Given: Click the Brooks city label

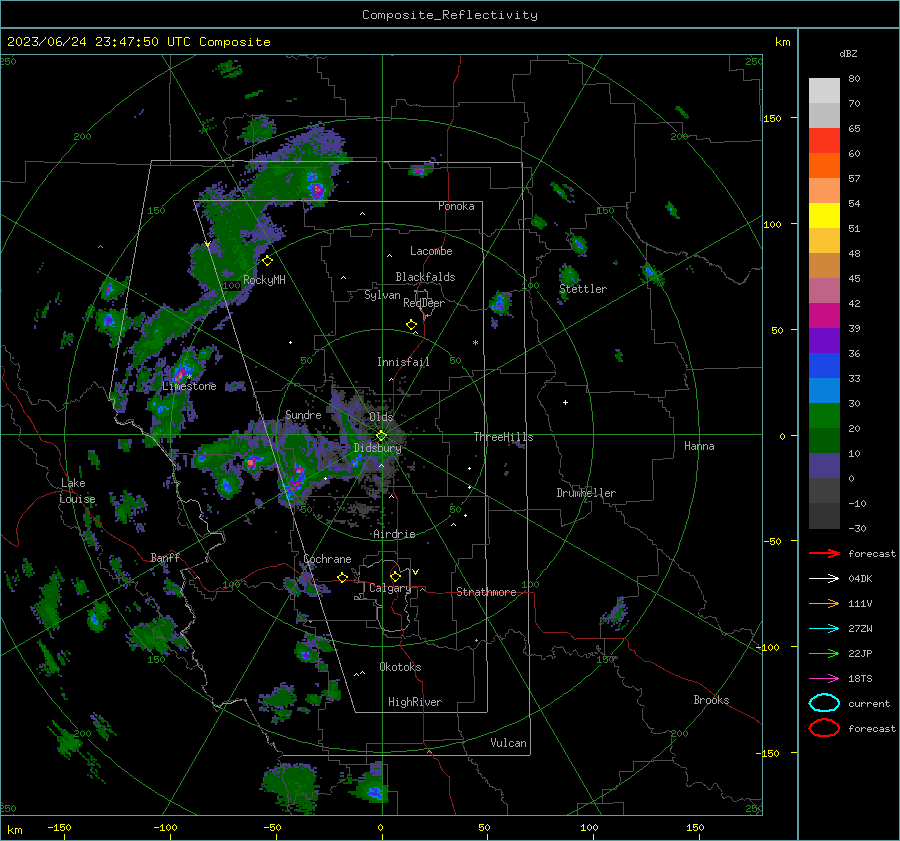Looking at the screenshot, I should 711,700.
